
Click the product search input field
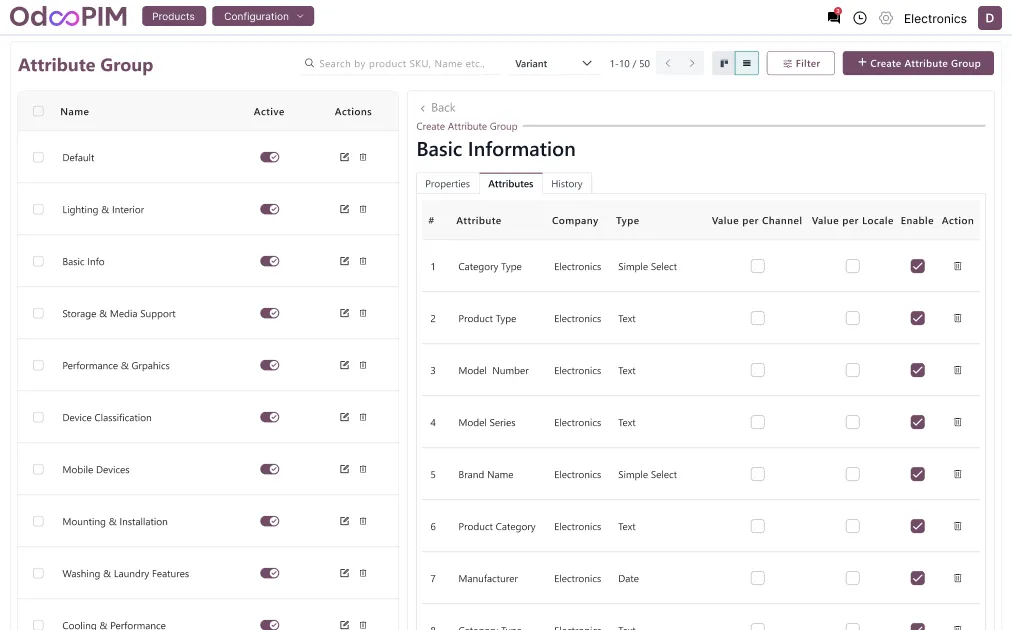click(405, 64)
